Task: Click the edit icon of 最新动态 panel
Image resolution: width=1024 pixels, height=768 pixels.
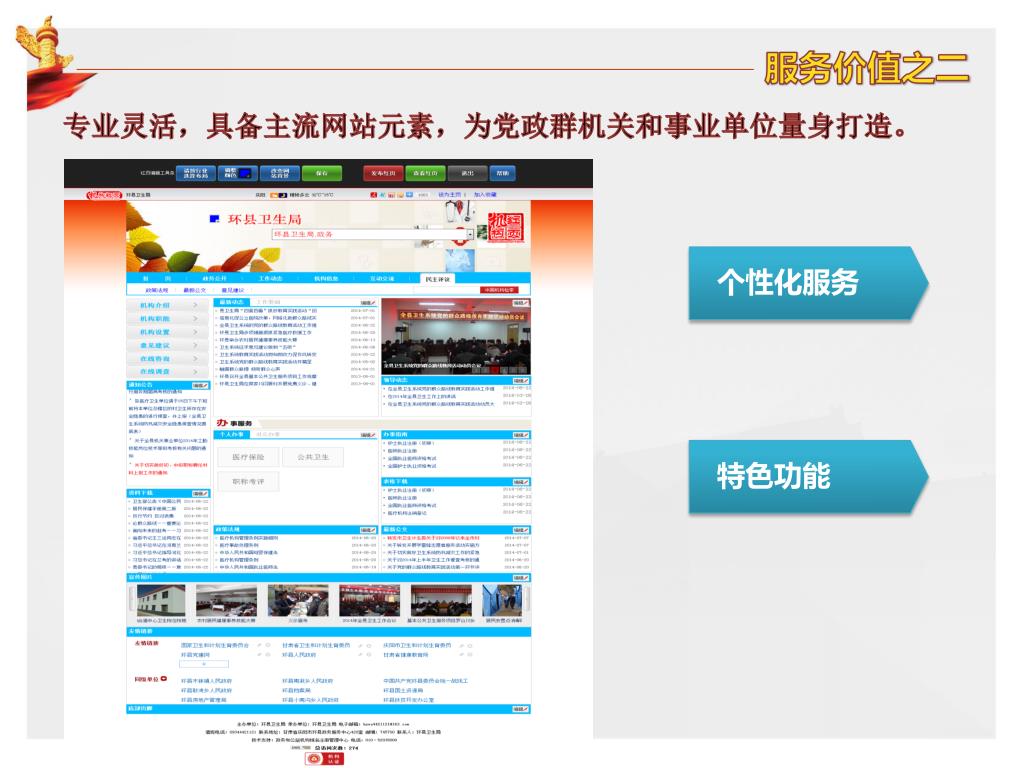Action: point(368,303)
